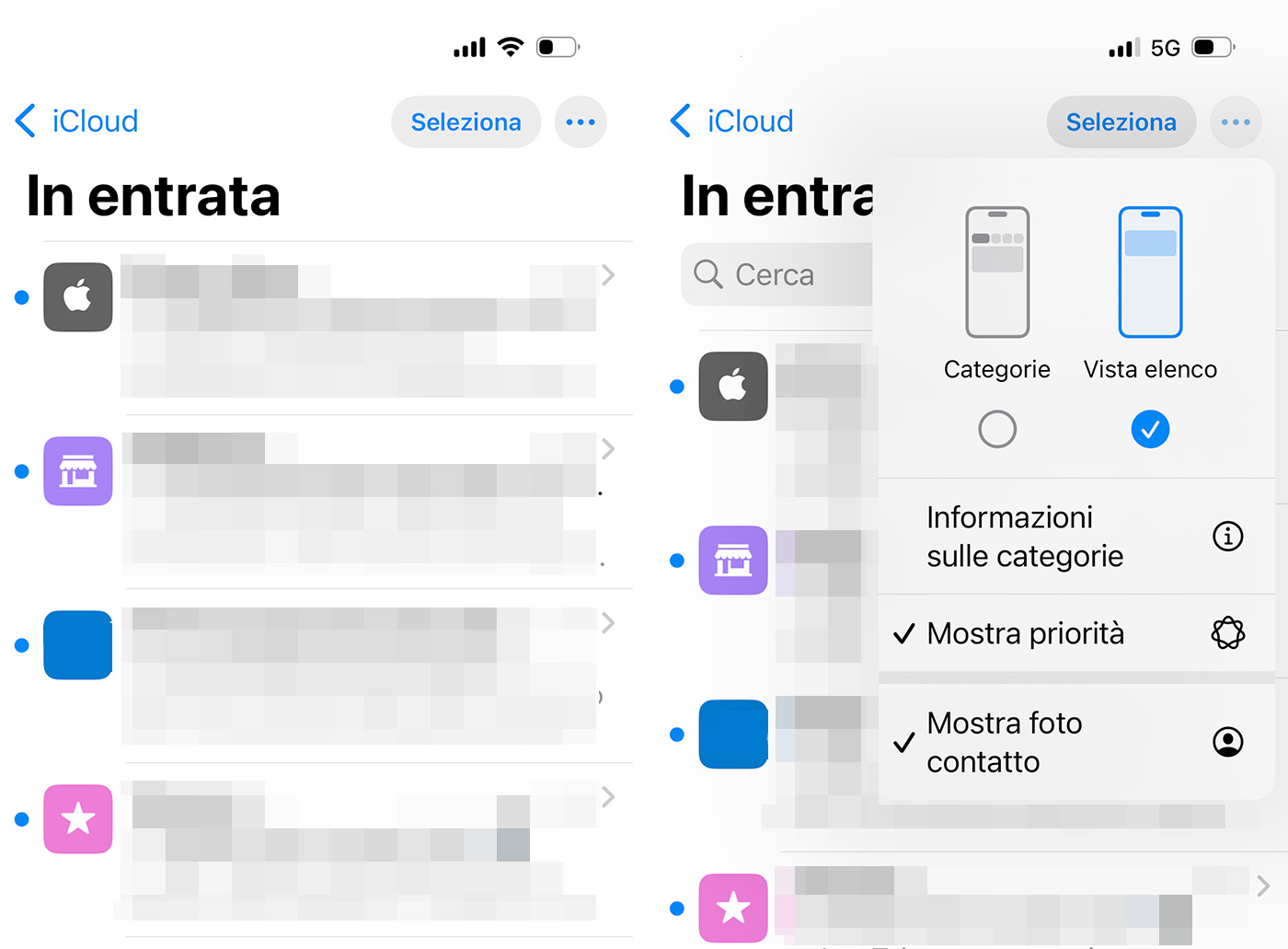The width and height of the screenshot is (1288, 949).
Task: Toggle the checkmark next to Mostra priorità
Action: point(904,633)
